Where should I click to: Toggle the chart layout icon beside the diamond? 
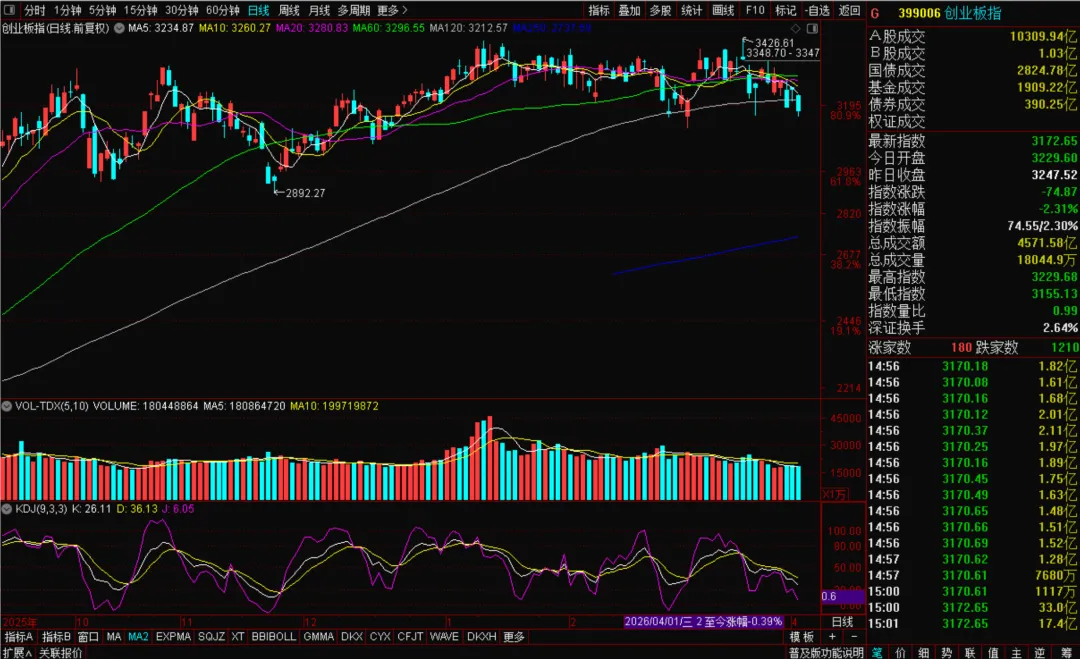point(813,28)
